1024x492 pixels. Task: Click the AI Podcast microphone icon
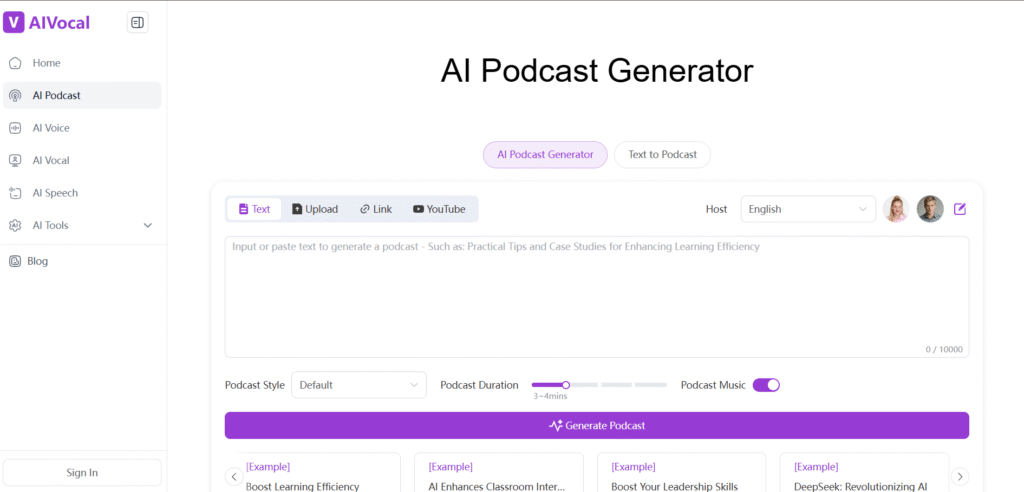(x=15, y=95)
